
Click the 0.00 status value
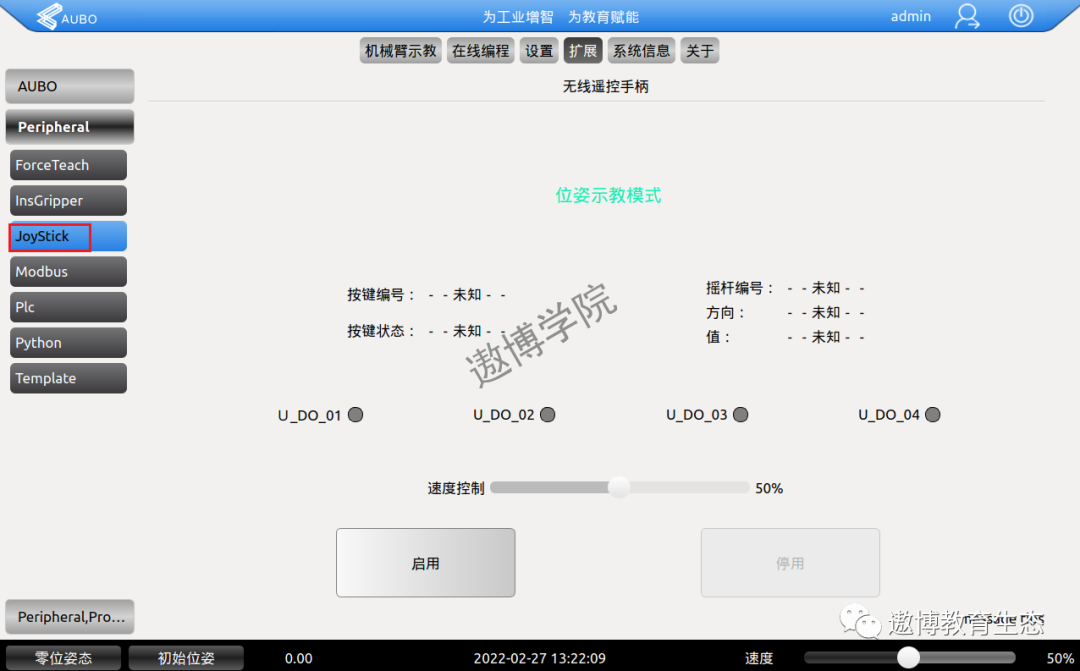[298, 659]
